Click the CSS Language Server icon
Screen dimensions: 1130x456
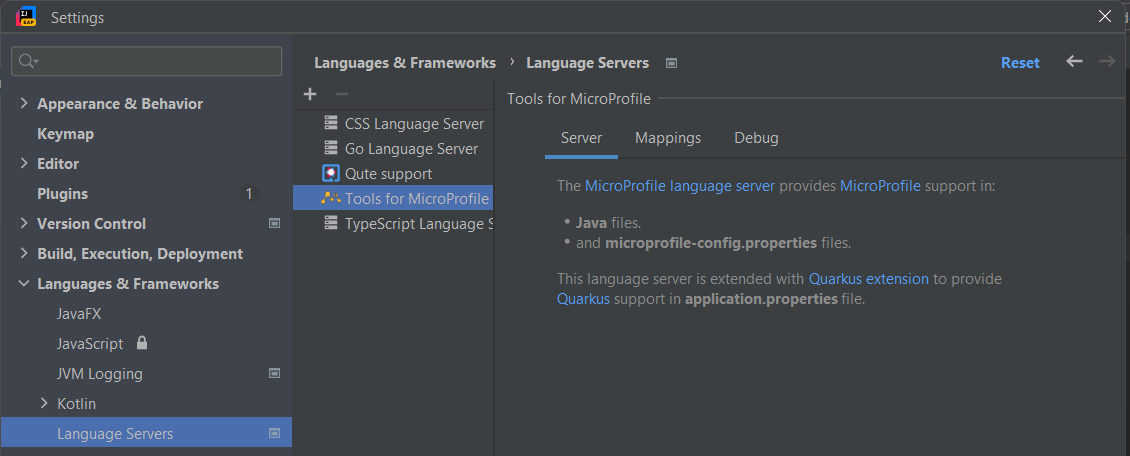point(331,124)
